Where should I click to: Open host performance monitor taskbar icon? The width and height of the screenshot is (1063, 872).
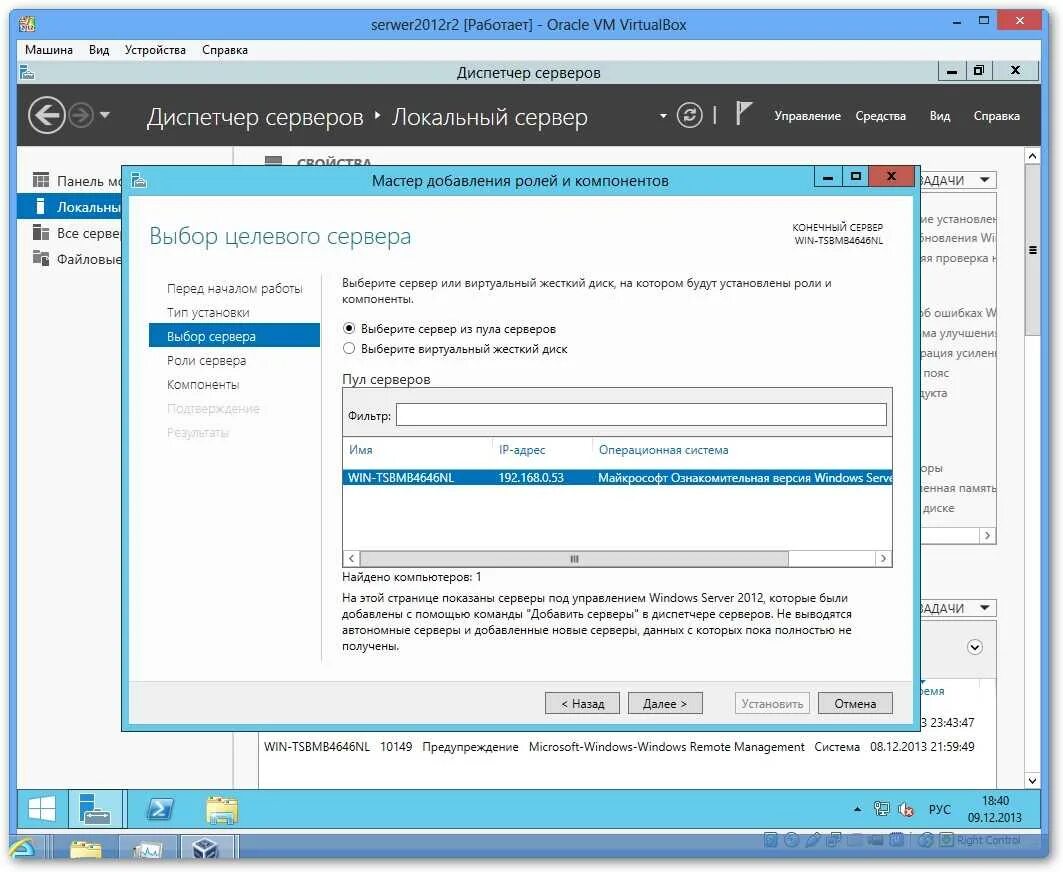[147, 850]
